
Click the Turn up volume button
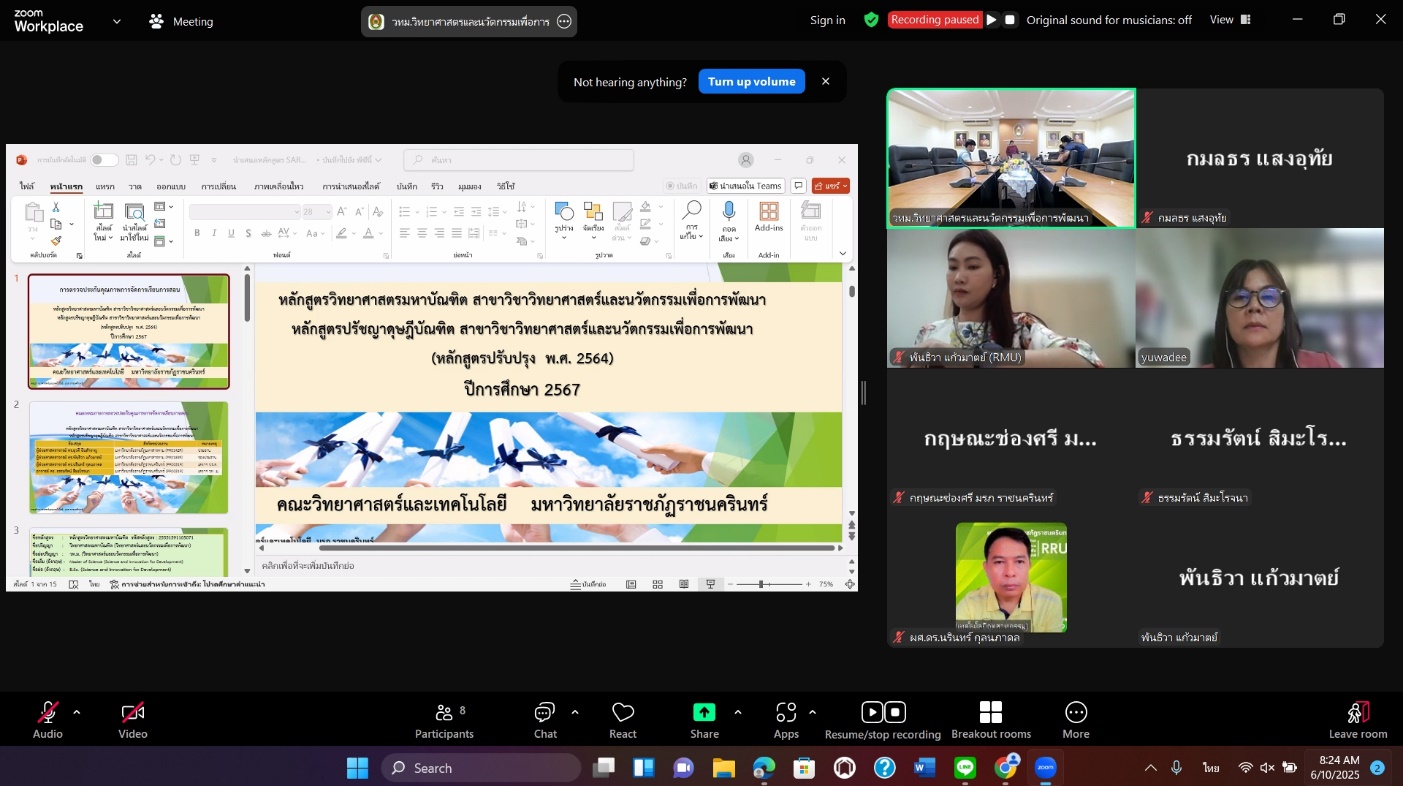pos(751,82)
